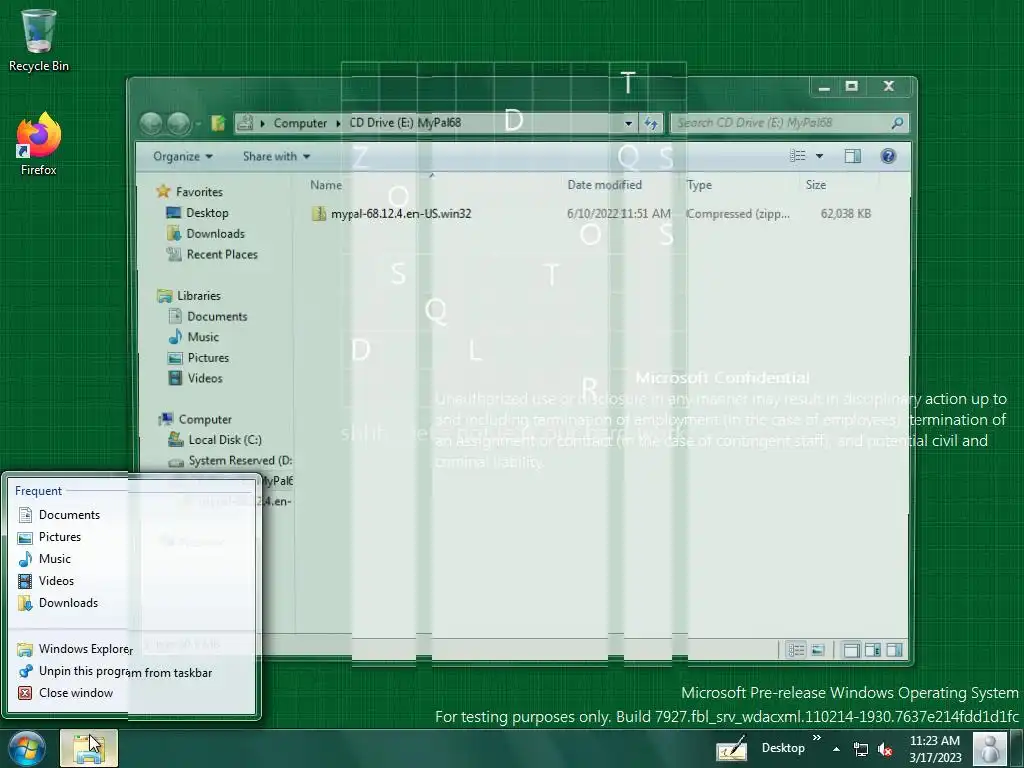Change the view with the view icon

pos(797,156)
